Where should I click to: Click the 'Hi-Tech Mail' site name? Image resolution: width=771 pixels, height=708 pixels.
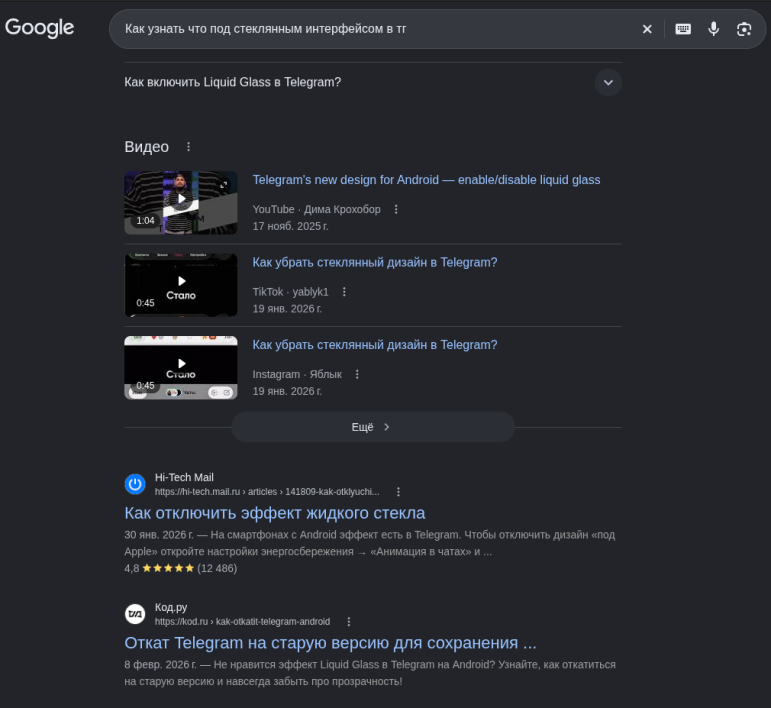coord(184,477)
